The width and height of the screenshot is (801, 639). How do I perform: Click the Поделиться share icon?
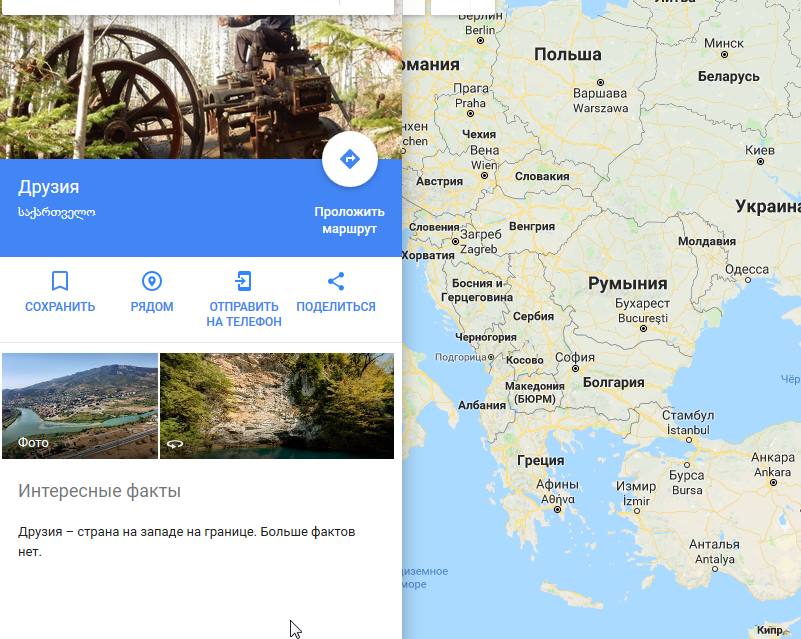pyautogui.click(x=336, y=281)
